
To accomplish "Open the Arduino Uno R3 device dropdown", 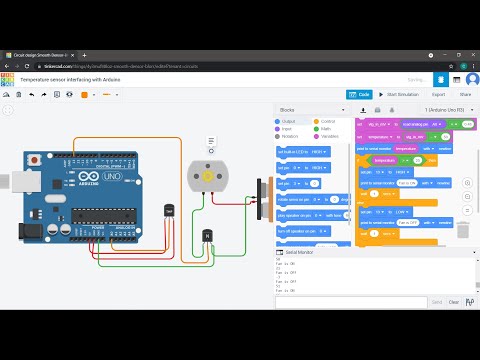I will click(x=449, y=110).
